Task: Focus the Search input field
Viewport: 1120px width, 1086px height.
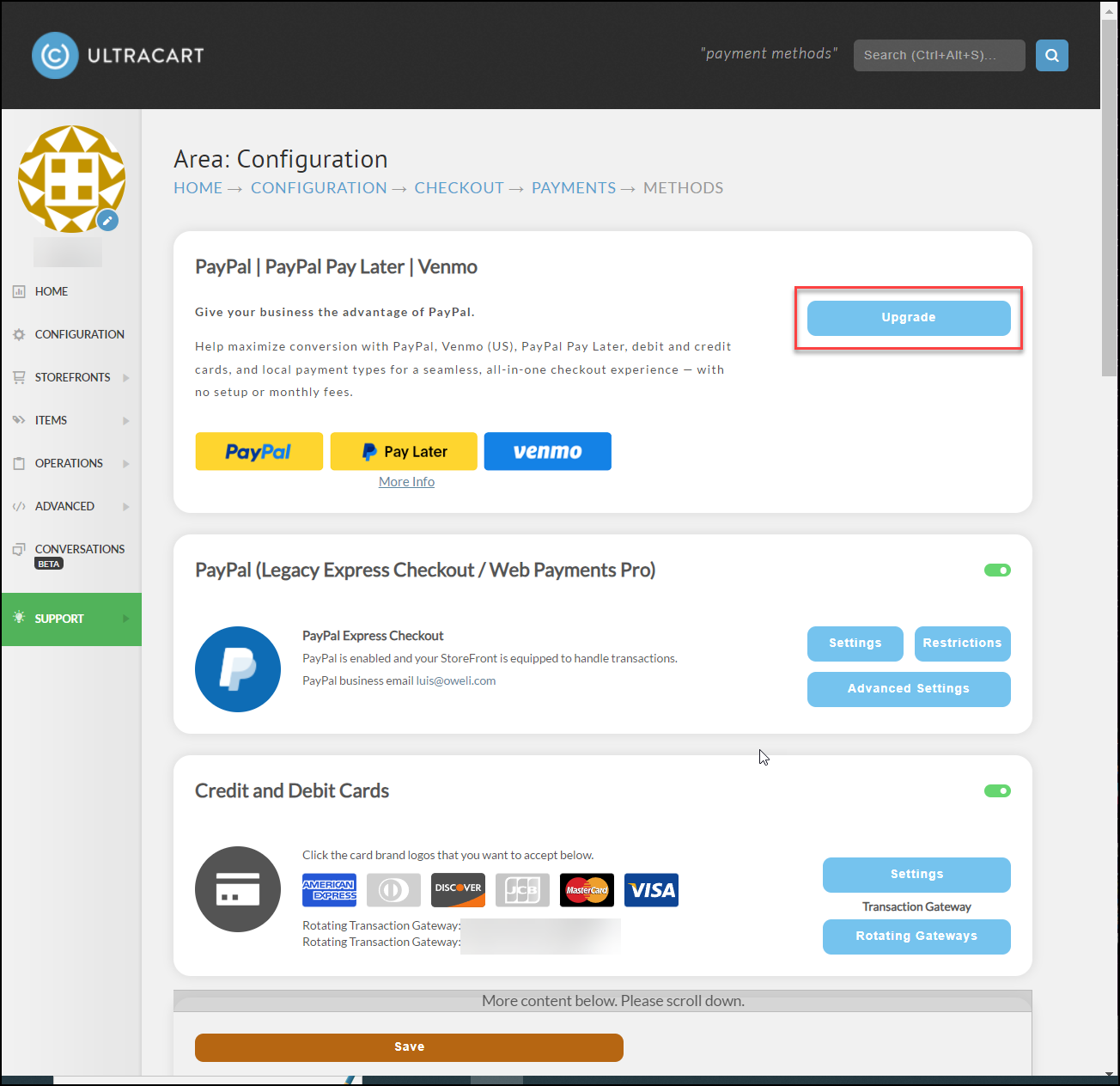Action: point(939,55)
